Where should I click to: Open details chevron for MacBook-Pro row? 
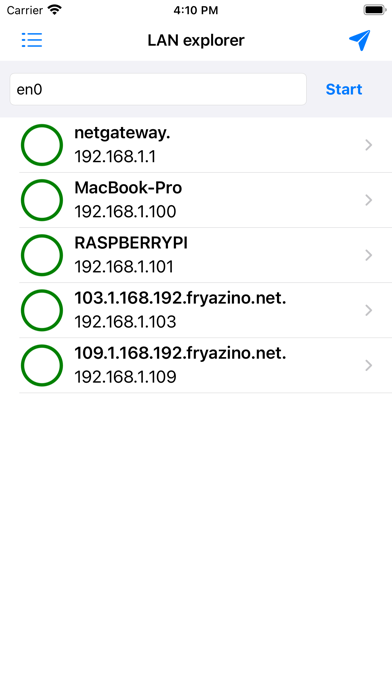coord(368,200)
